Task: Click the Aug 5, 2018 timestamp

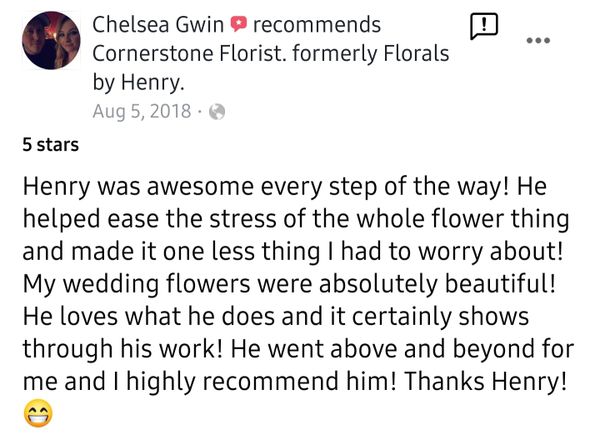Action: click(x=143, y=112)
